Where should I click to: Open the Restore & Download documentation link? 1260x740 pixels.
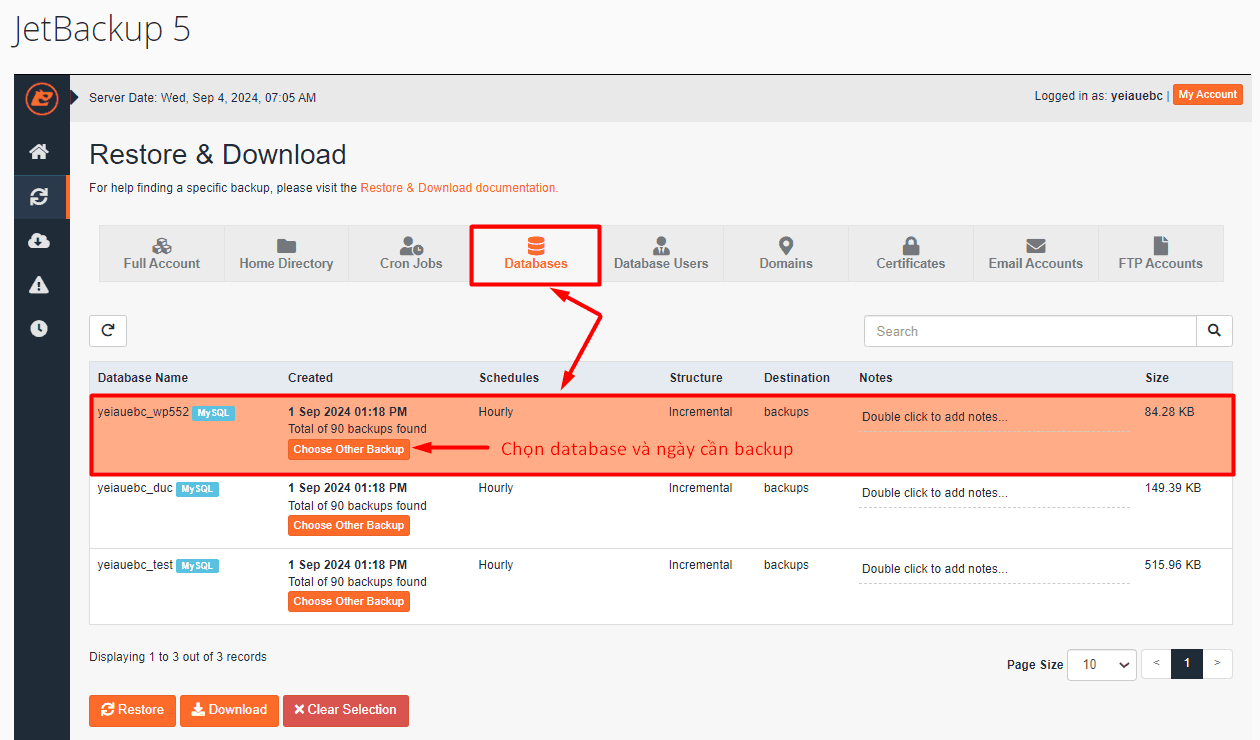459,187
